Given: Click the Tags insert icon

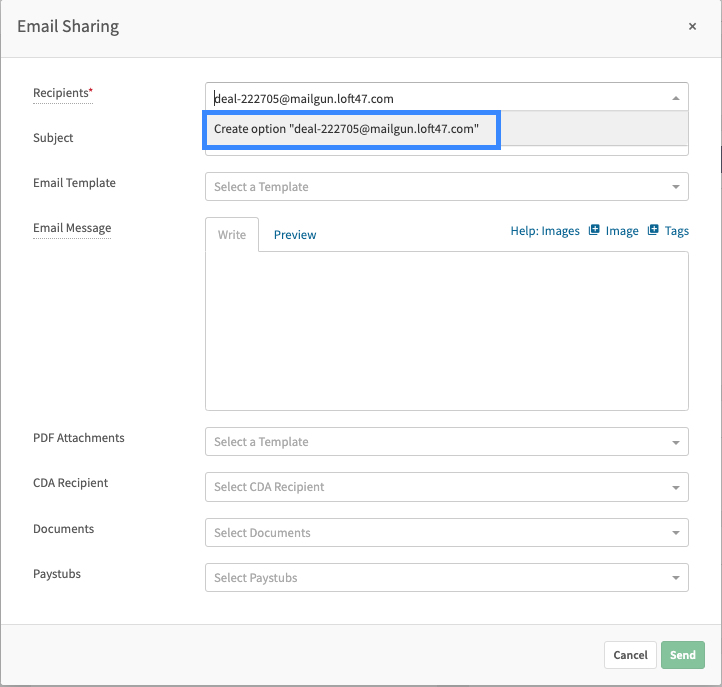Looking at the screenshot, I should 653,230.
